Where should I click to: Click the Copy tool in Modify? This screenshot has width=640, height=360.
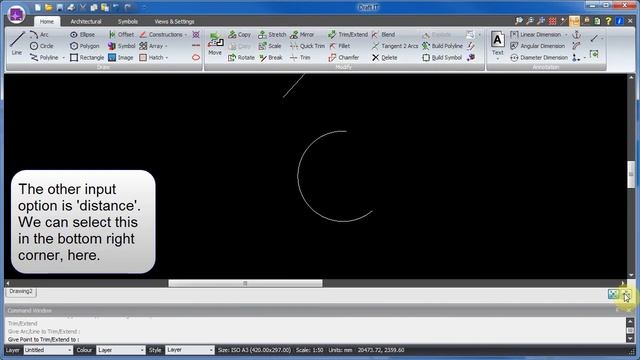240,35
